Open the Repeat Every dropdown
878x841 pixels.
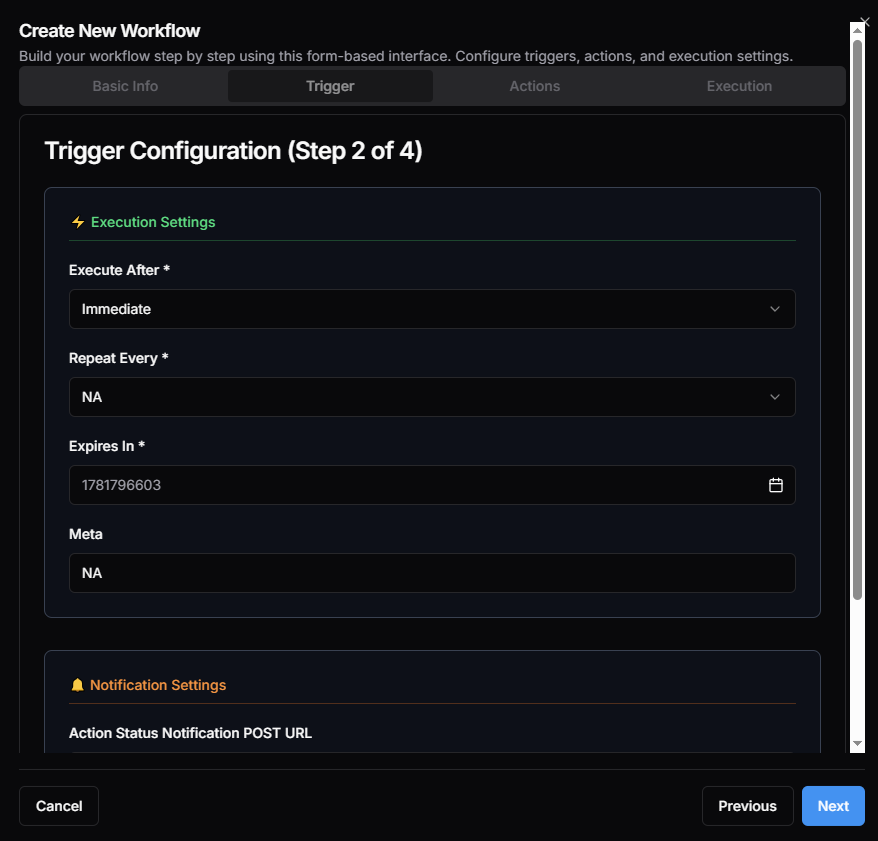[430, 397]
